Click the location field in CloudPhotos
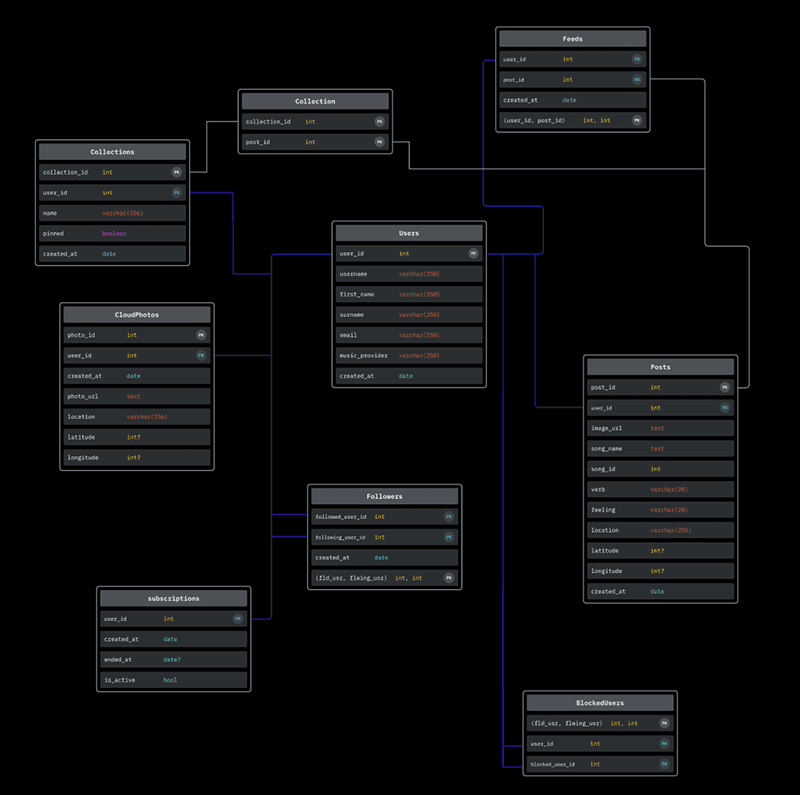 click(137, 417)
